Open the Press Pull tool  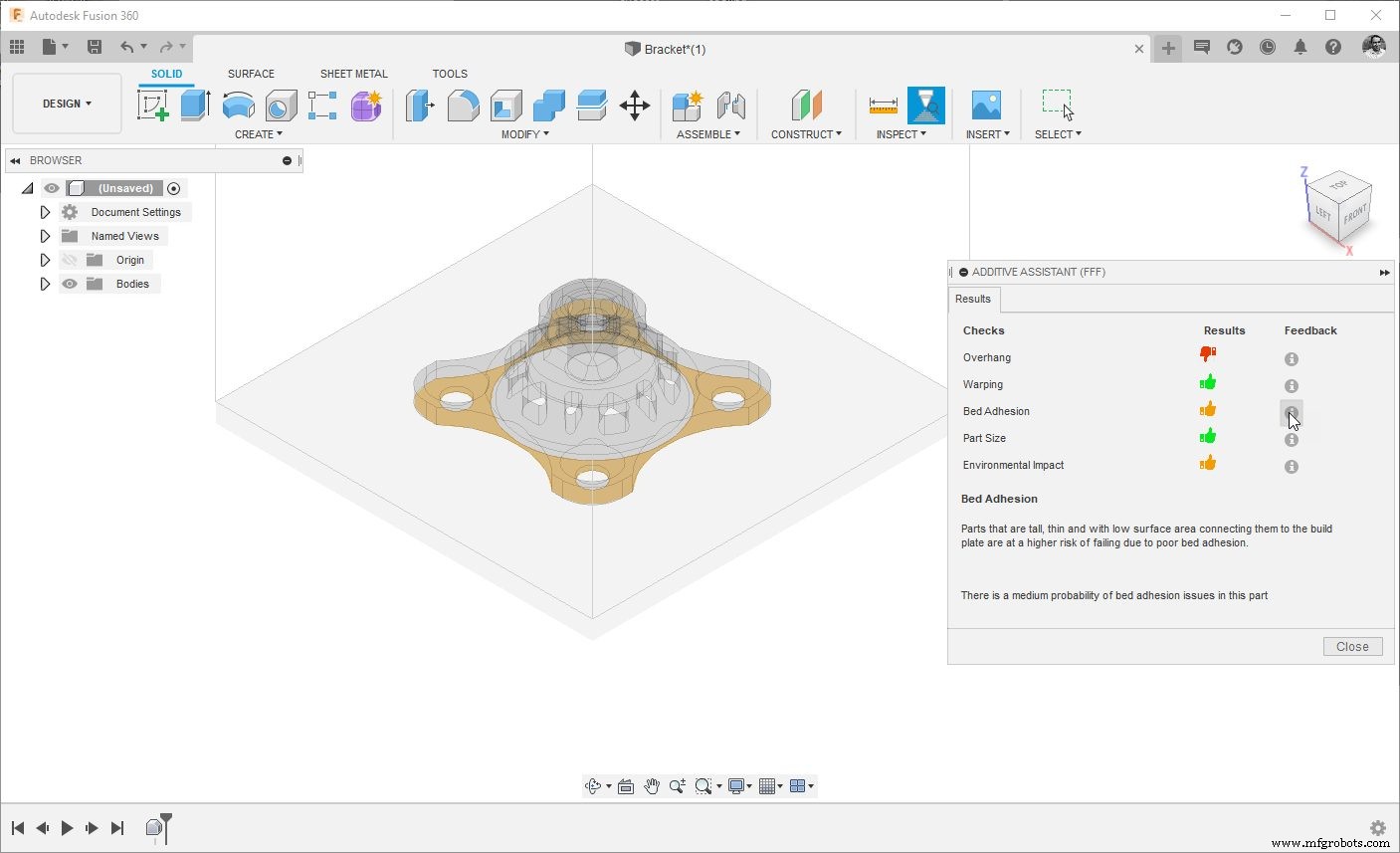(419, 105)
